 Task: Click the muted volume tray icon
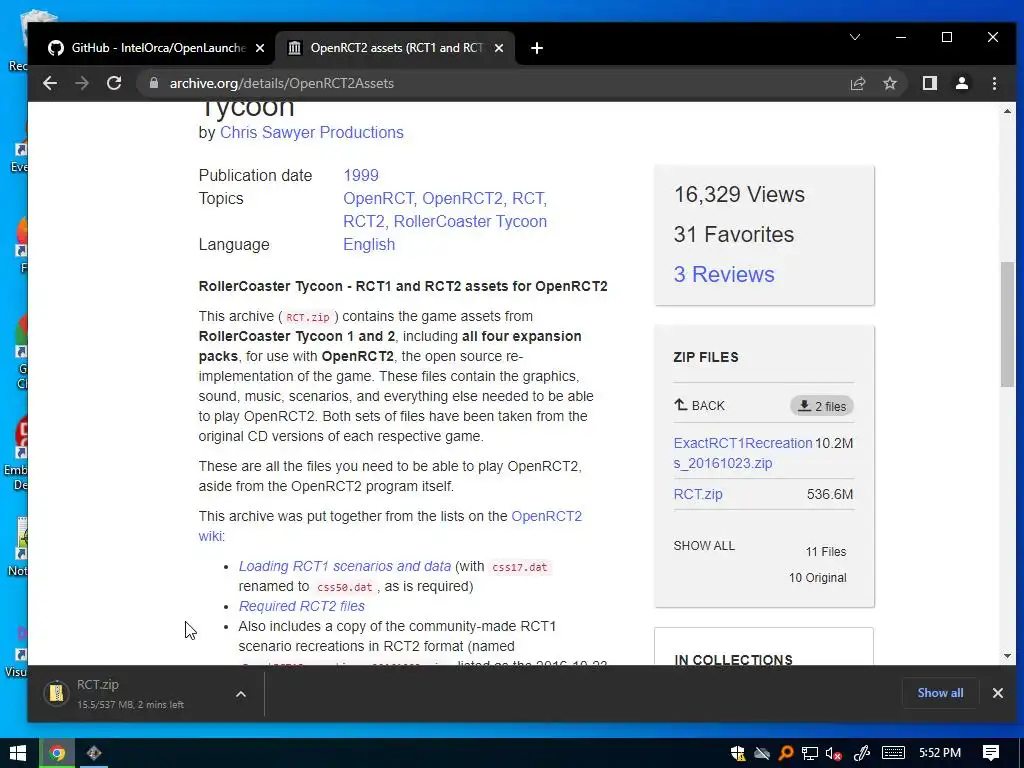pos(833,753)
